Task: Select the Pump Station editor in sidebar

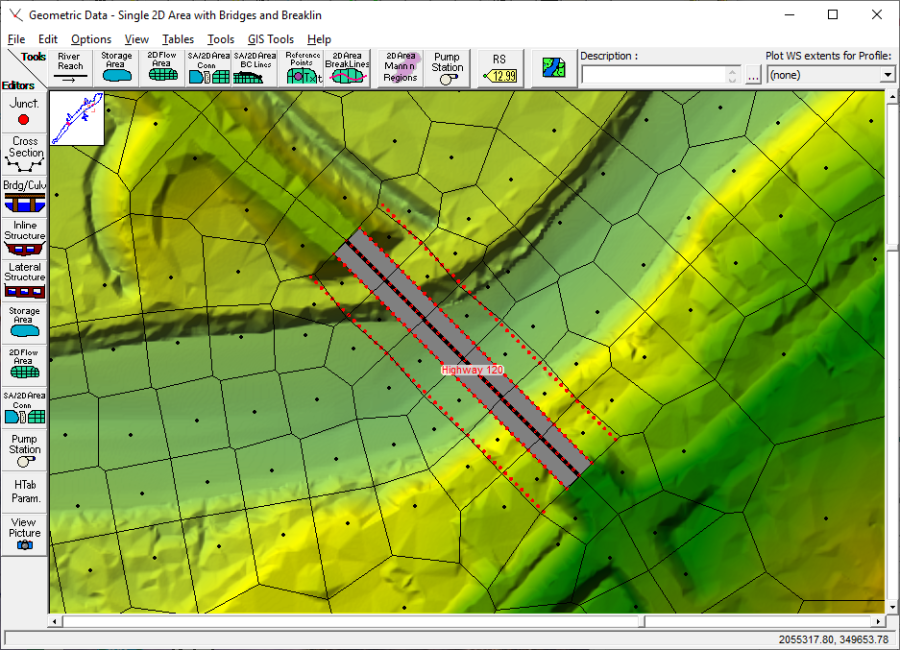Action: pos(22,448)
